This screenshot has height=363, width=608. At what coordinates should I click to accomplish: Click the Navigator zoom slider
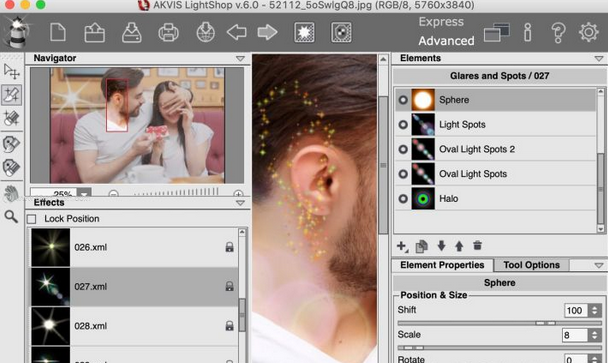coord(176,192)
